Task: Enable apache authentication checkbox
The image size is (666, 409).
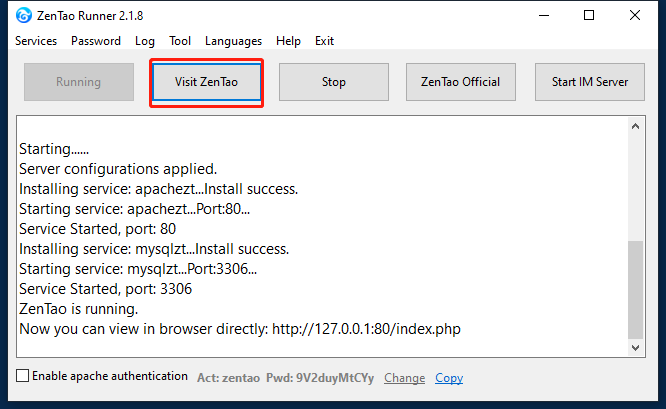Action: point(23,377)
